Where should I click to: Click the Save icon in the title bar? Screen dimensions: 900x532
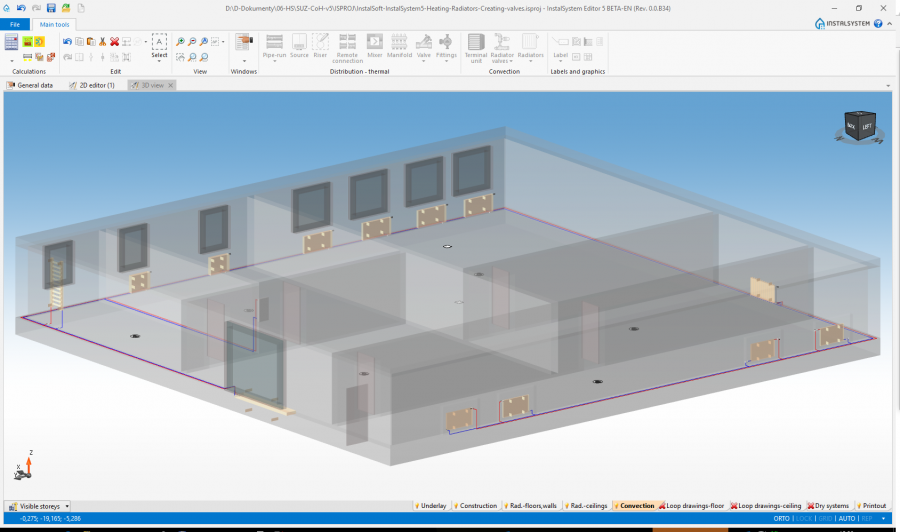click(x=50, y=8)
